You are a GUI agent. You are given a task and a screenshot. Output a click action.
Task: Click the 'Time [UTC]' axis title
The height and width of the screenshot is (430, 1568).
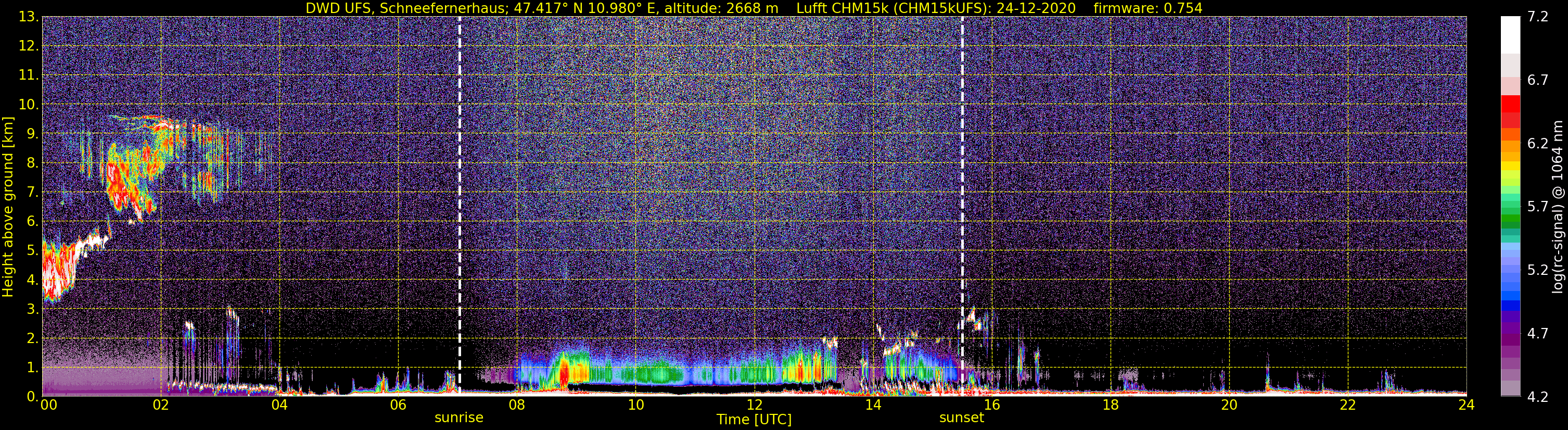click(754, 420)
